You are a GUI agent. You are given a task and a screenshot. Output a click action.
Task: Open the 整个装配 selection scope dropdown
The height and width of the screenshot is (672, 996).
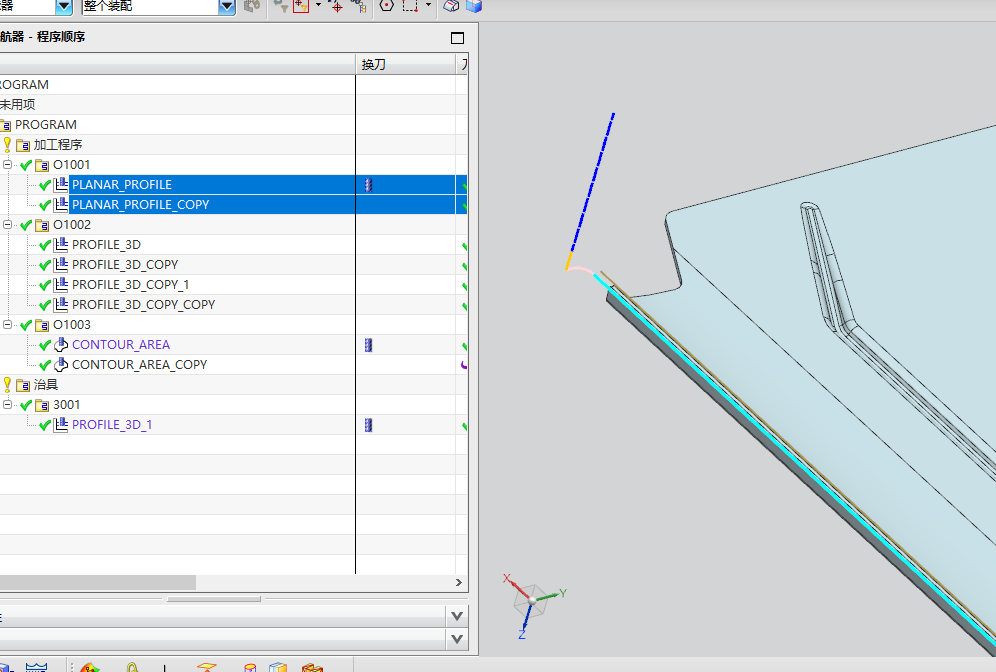227,7
